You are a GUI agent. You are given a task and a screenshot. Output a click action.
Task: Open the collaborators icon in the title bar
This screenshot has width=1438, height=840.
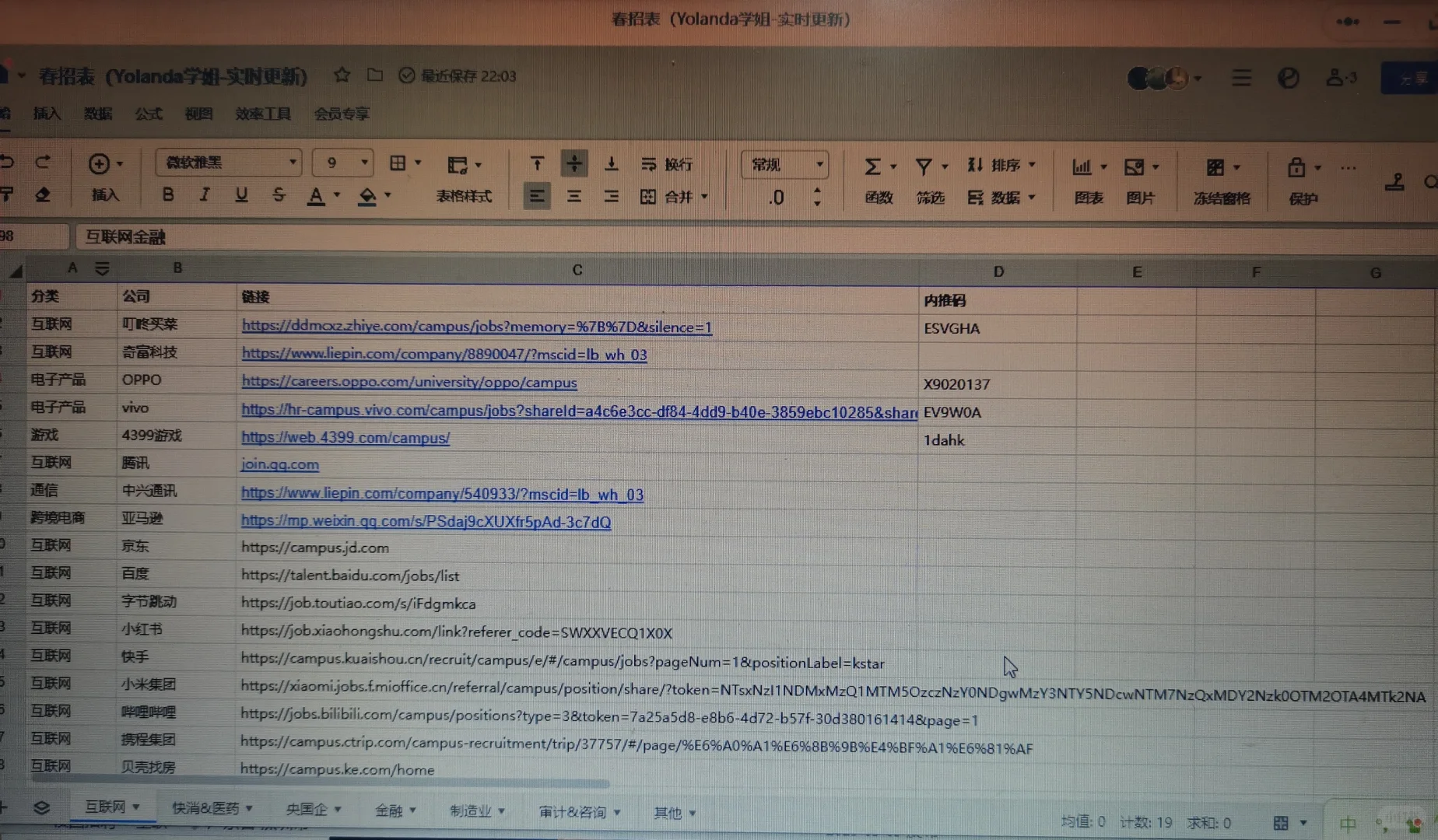[1340, 78]
